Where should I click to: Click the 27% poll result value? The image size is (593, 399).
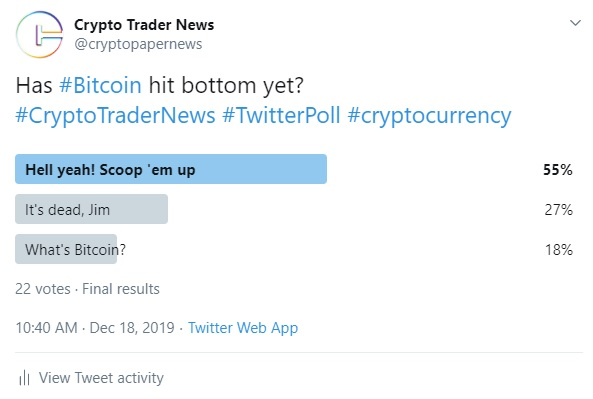click(559, 210)
